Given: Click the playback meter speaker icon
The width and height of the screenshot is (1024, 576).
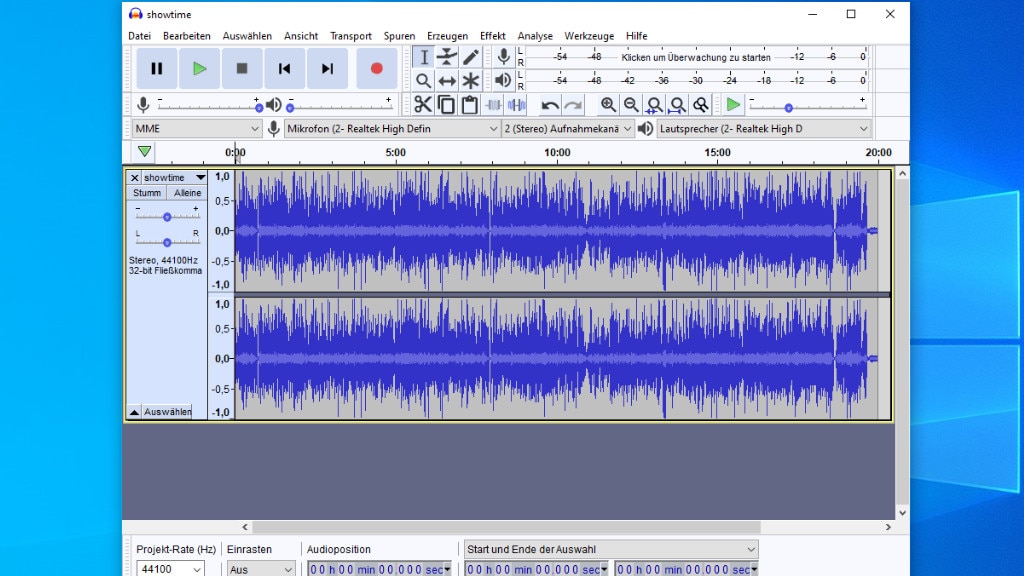Looking at the screenshot, I should click(503, 80).
